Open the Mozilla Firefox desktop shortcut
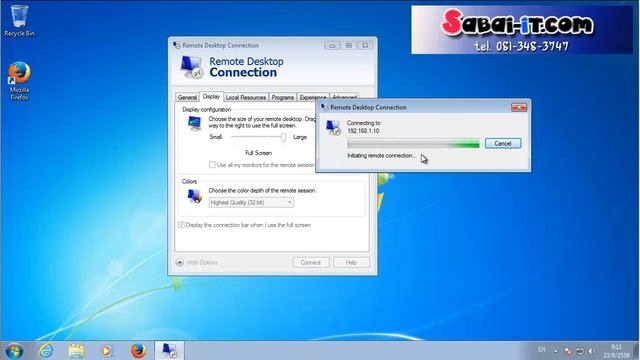Screen dimensions: 640x360 tap(19, 81)
